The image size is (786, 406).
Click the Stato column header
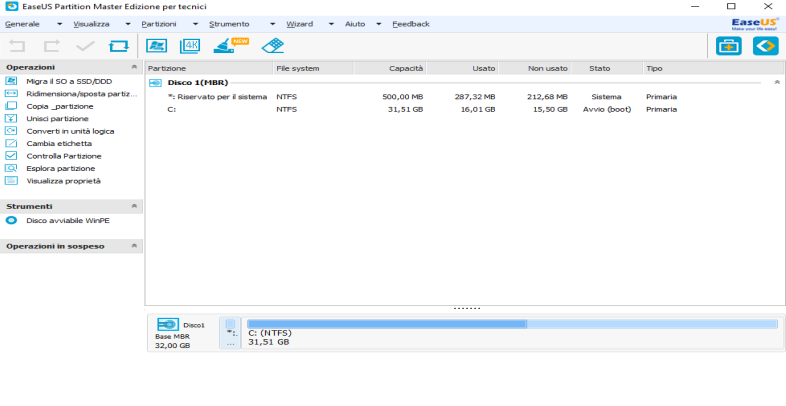click(607, 68)
